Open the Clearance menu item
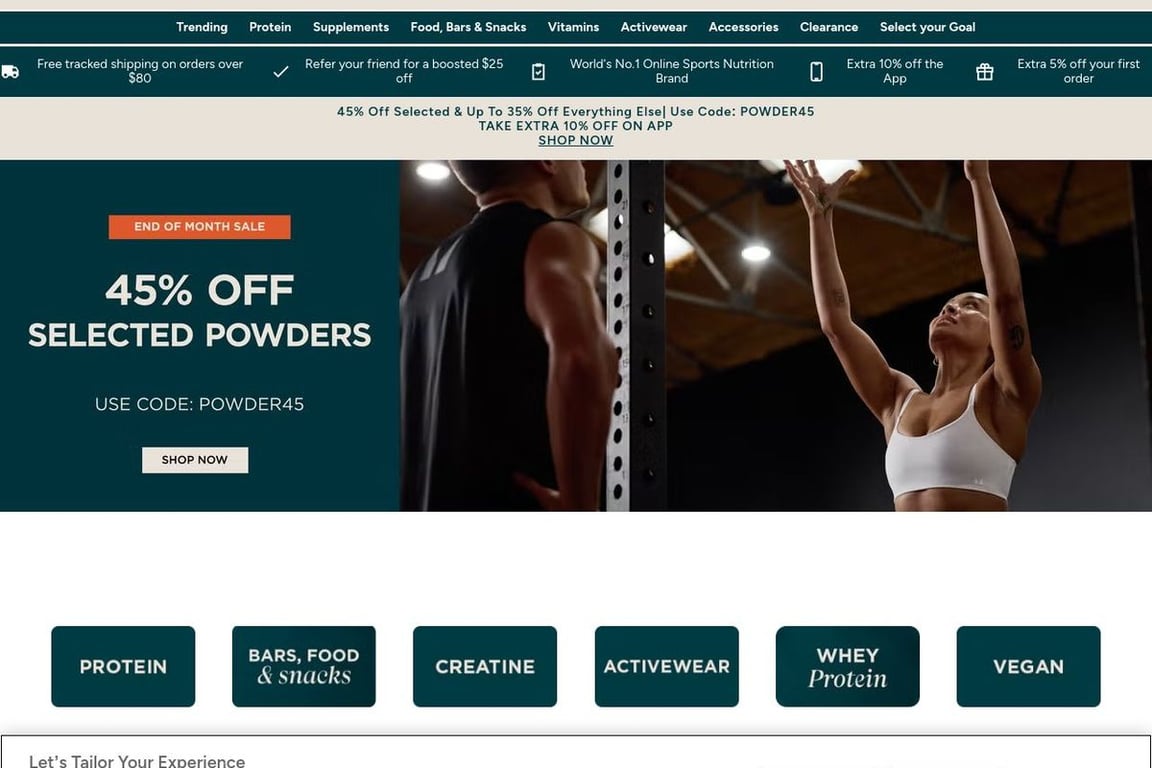The width and height of the screenshot is (1152, 768). [x=829, y=27]
